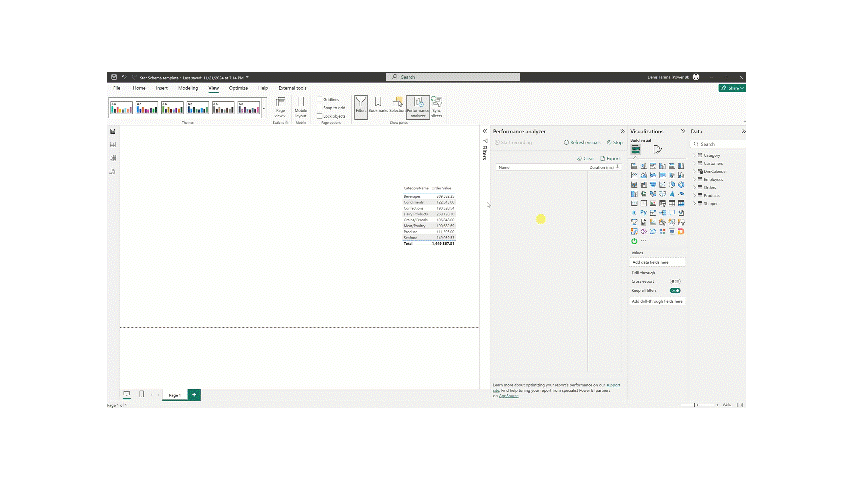Check the Lock objects checkbox

tap(322, 116)
